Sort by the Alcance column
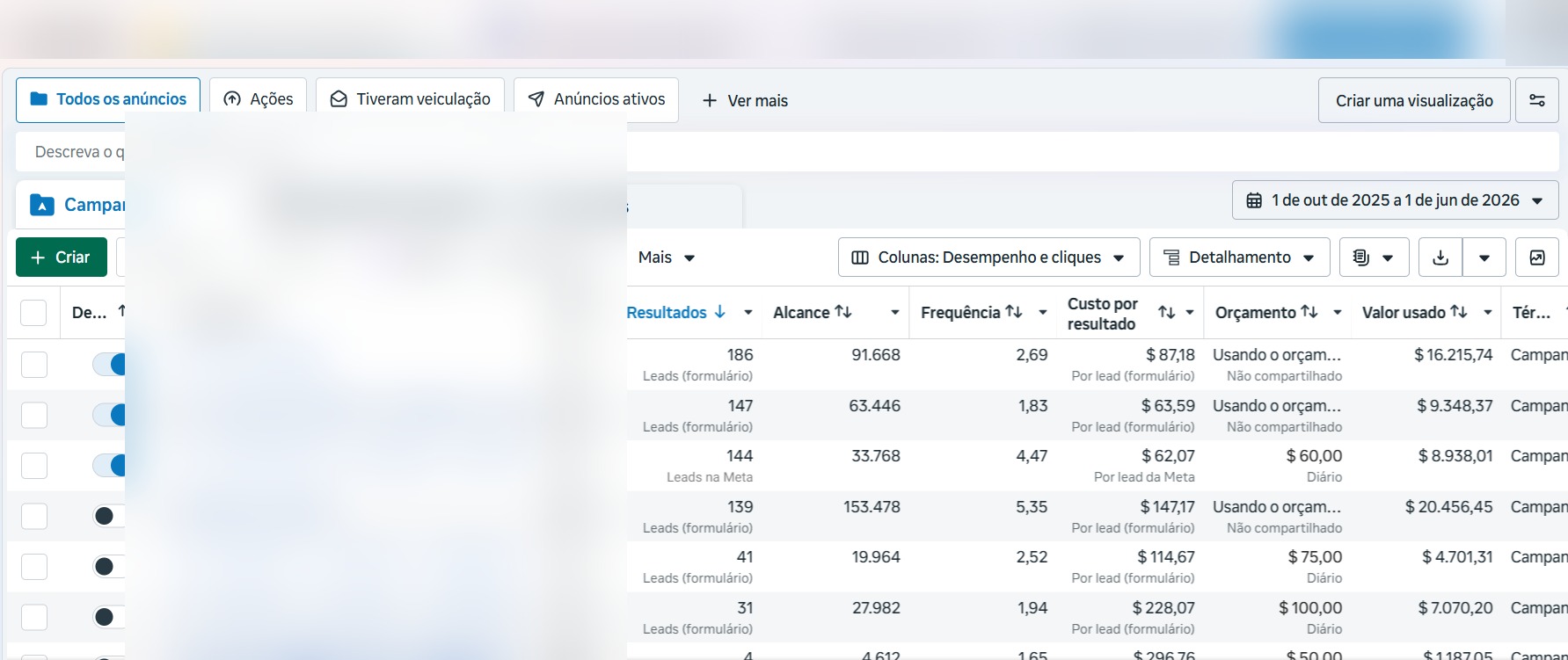 click(x=813, y=312)
